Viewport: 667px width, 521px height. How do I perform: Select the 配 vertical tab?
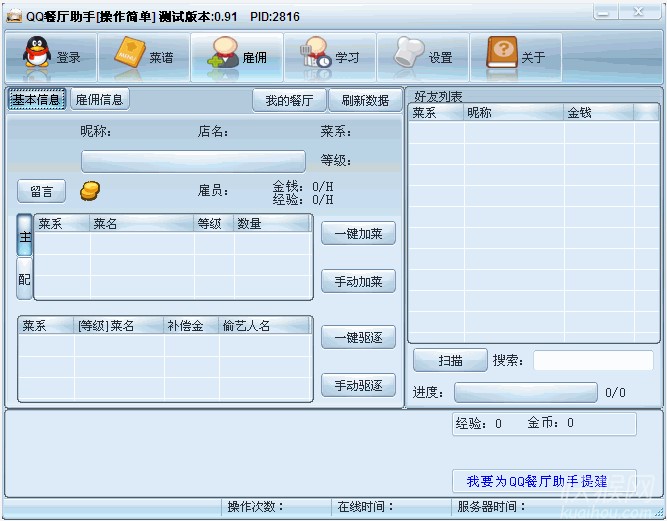pyautogui.click(x=25, y=279)
